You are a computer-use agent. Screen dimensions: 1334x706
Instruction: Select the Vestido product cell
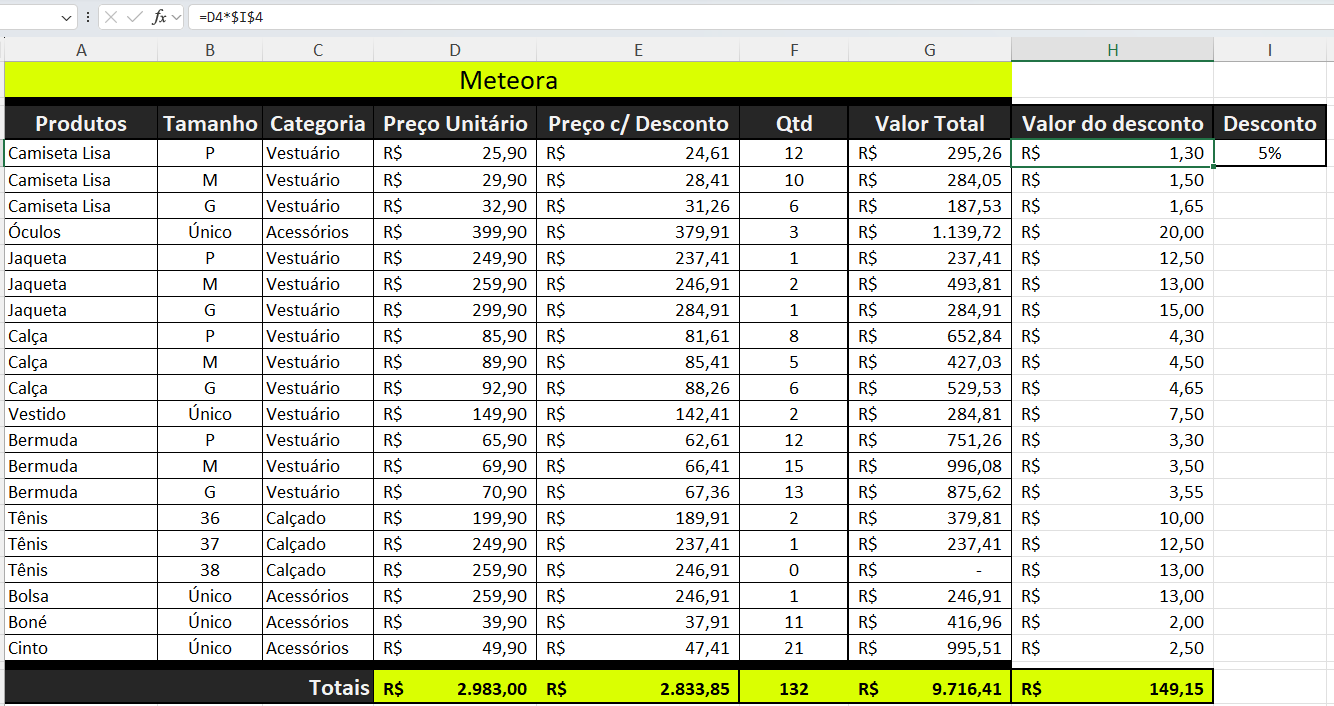point(81,414)
